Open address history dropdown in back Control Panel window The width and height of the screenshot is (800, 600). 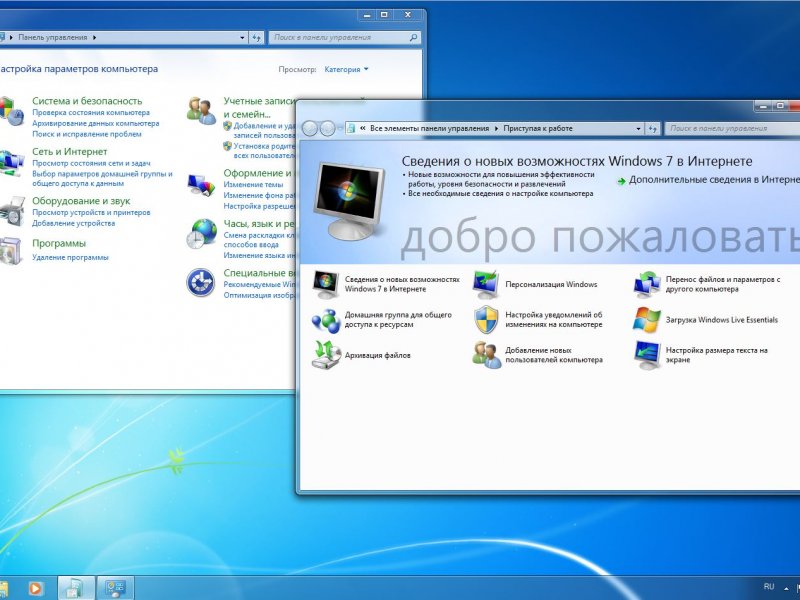242,37
